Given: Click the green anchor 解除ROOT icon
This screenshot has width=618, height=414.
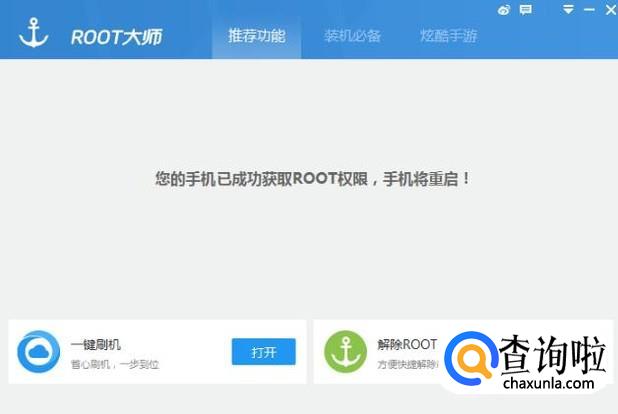Looking at the screenshot, I should click(x=345, y=352).
